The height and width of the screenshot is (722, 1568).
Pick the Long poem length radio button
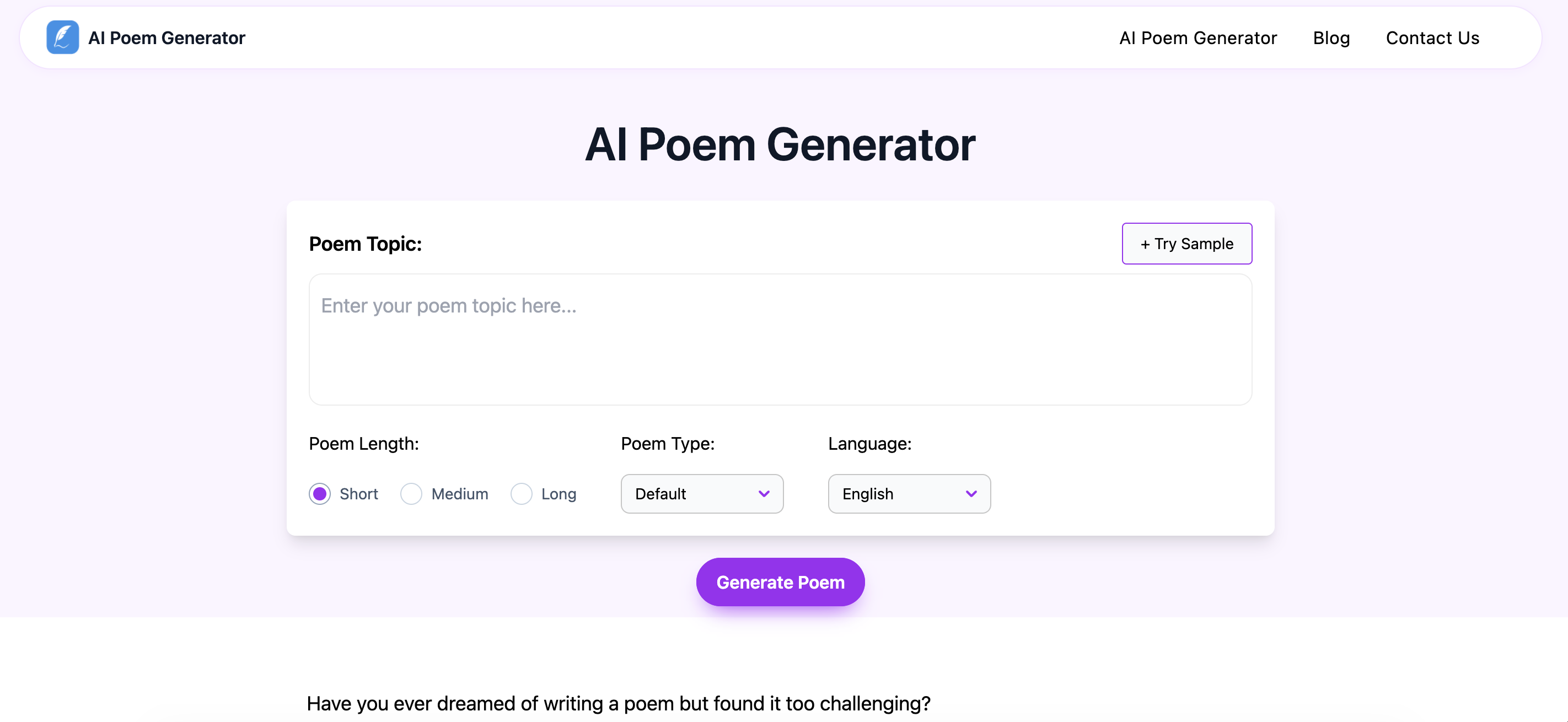coord(521,494)
